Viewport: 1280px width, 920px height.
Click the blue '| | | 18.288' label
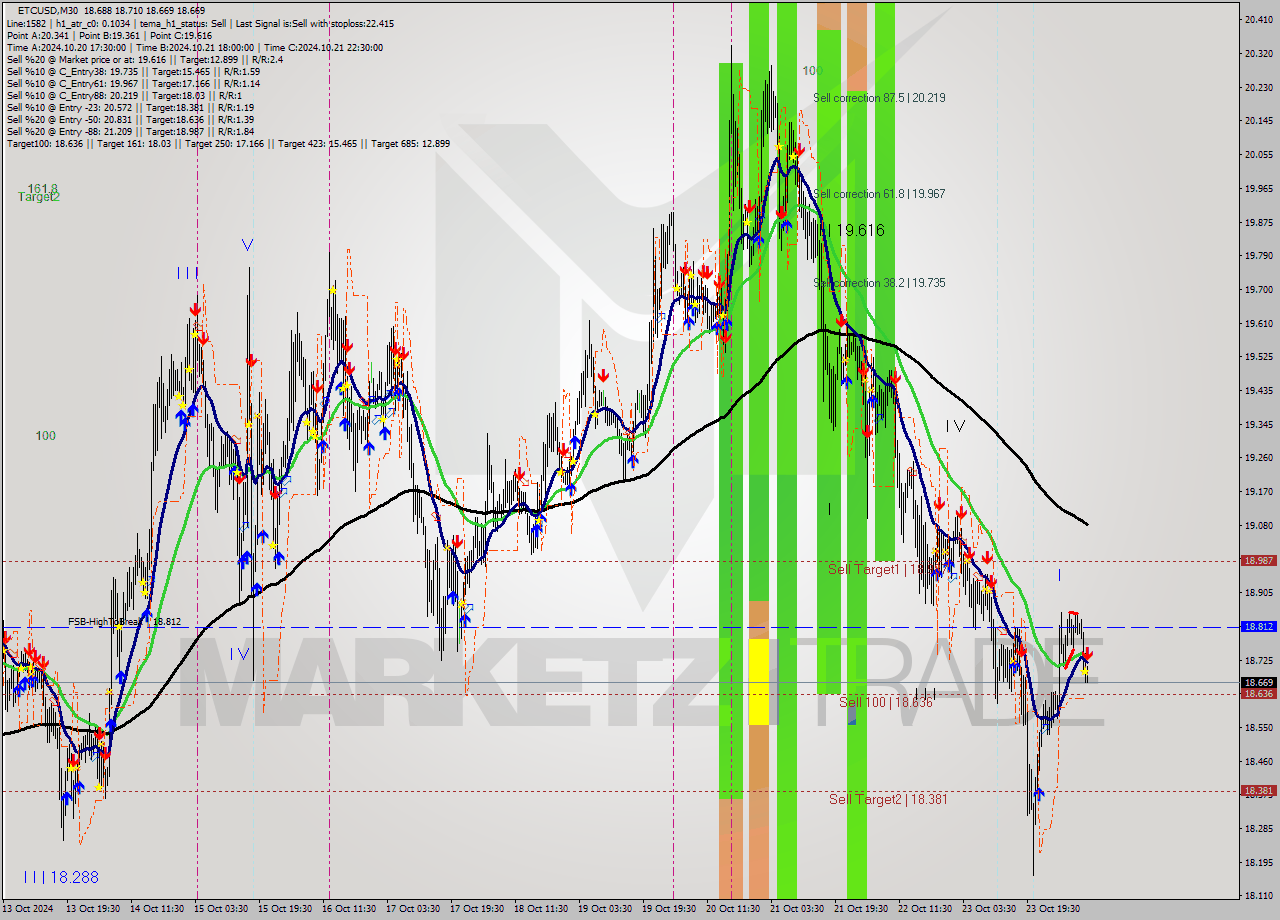pyautogui.click(x=61, y=877)
